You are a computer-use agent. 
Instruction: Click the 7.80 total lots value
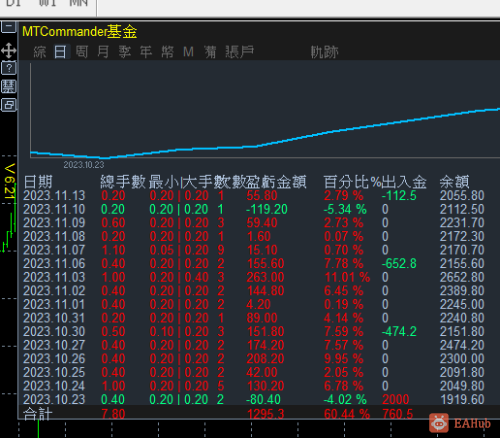pos(113,414)
